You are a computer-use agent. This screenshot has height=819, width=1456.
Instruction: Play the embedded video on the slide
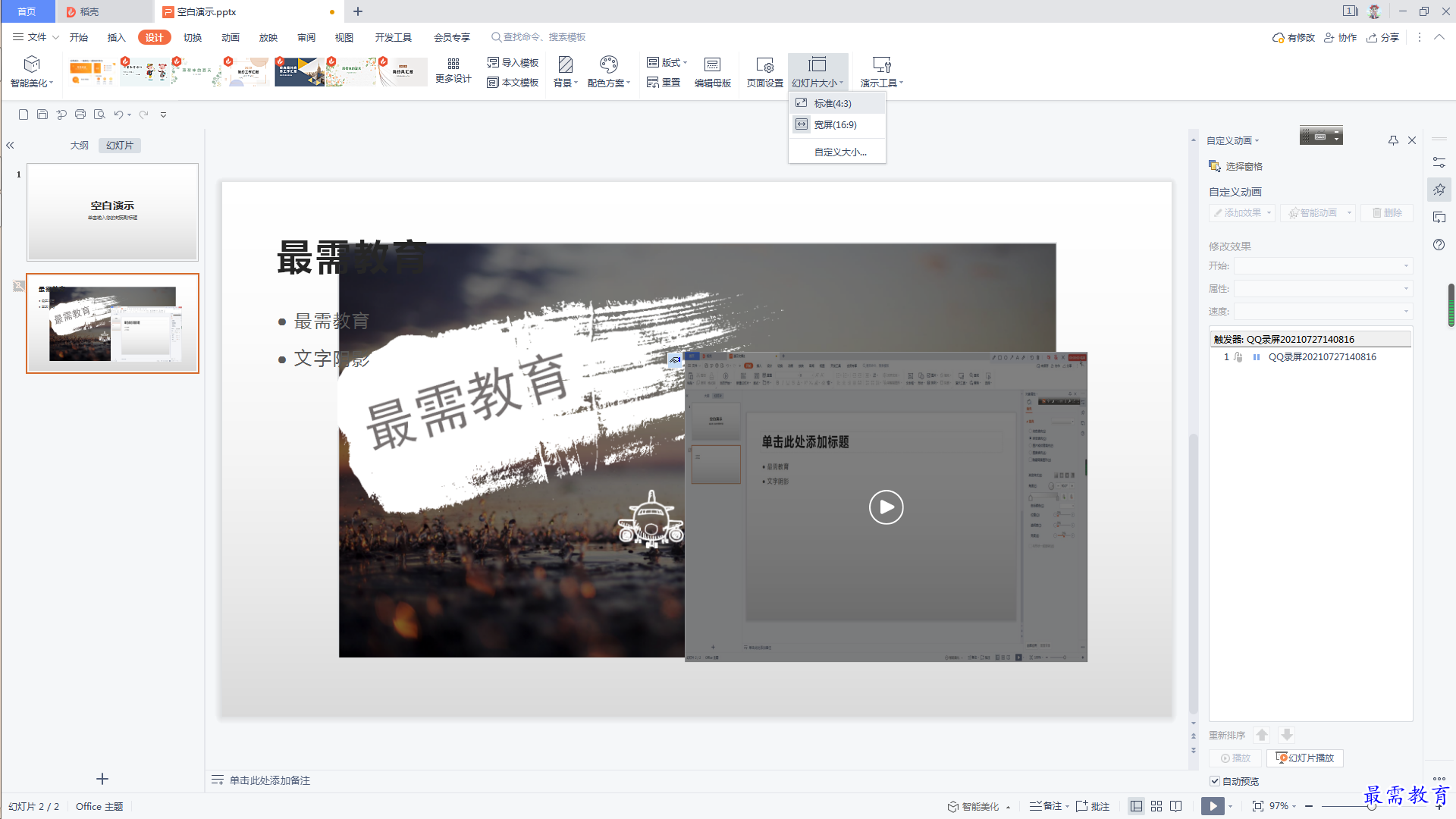(x=886, y=507)
